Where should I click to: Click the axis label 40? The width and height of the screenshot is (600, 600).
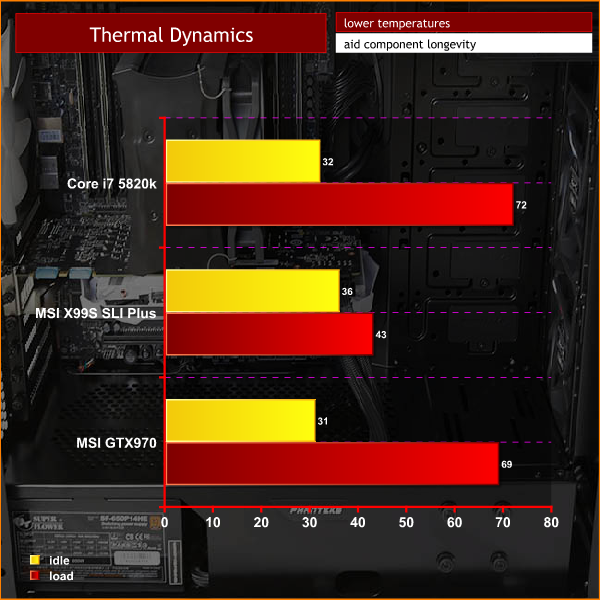pyautogui.click(x=358, y=522)
